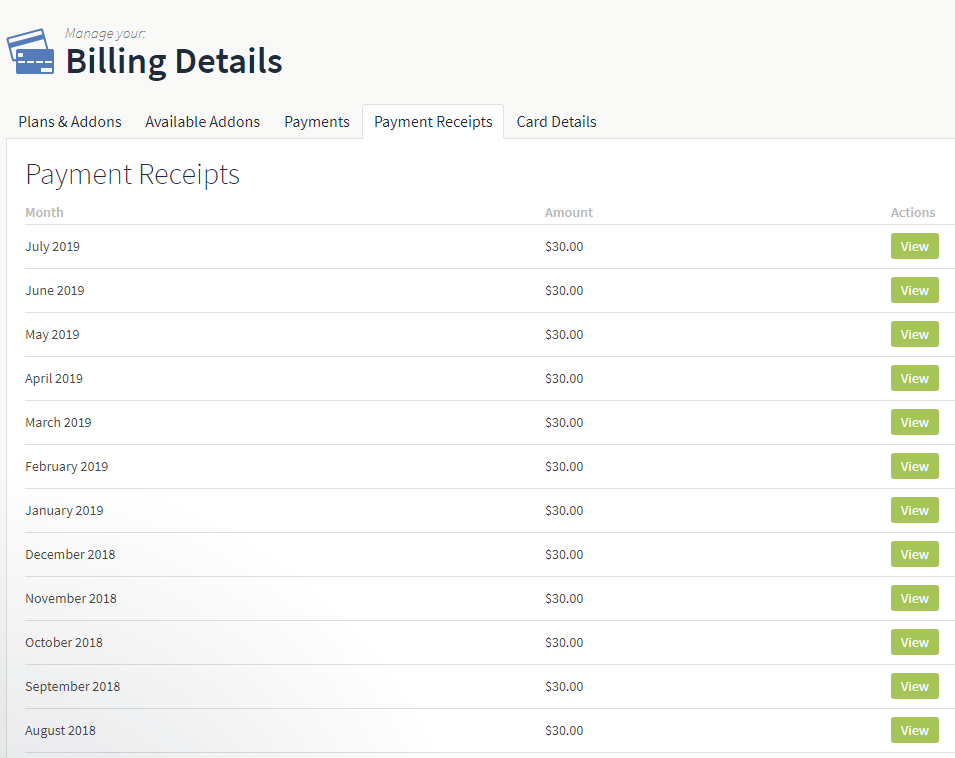This screenshot has height=758, width=955.
Task: Click the $30.00 amount for August 2018
Action: [x=564, y=731]
